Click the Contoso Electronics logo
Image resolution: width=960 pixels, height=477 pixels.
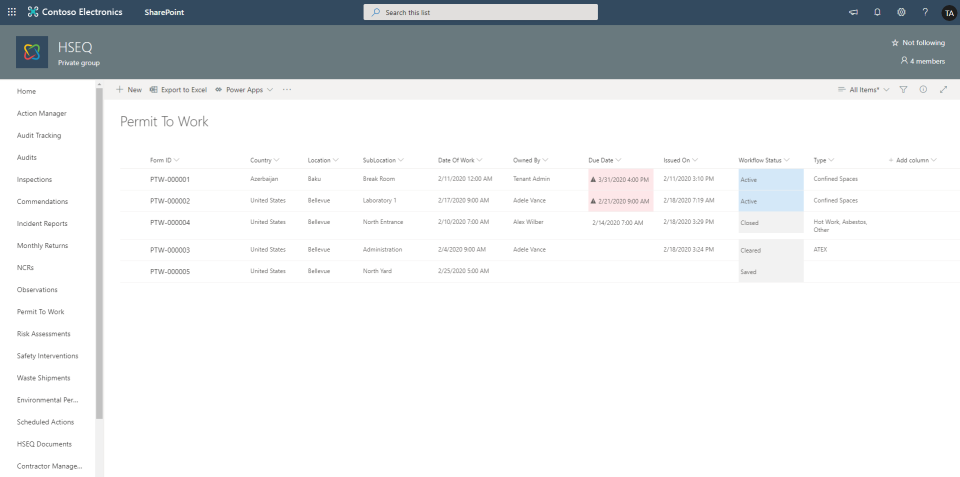click(75, 12)
